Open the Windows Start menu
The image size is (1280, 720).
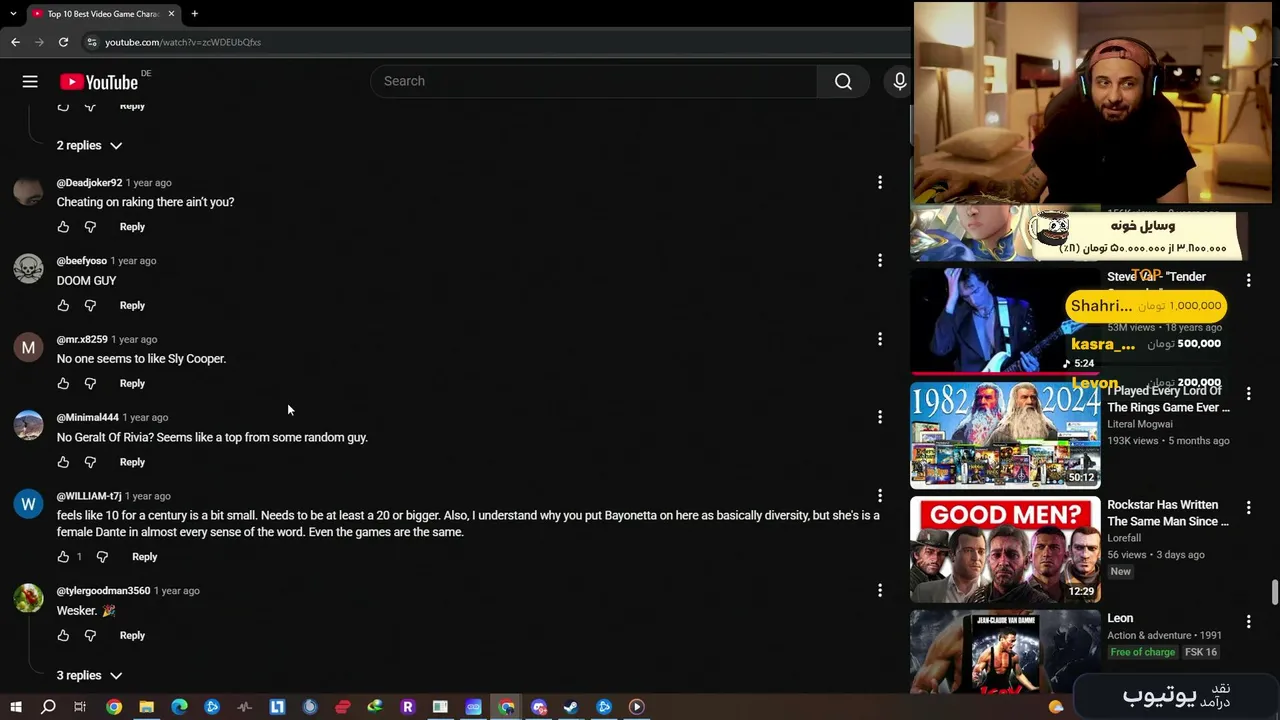click(x=15, y=707)
